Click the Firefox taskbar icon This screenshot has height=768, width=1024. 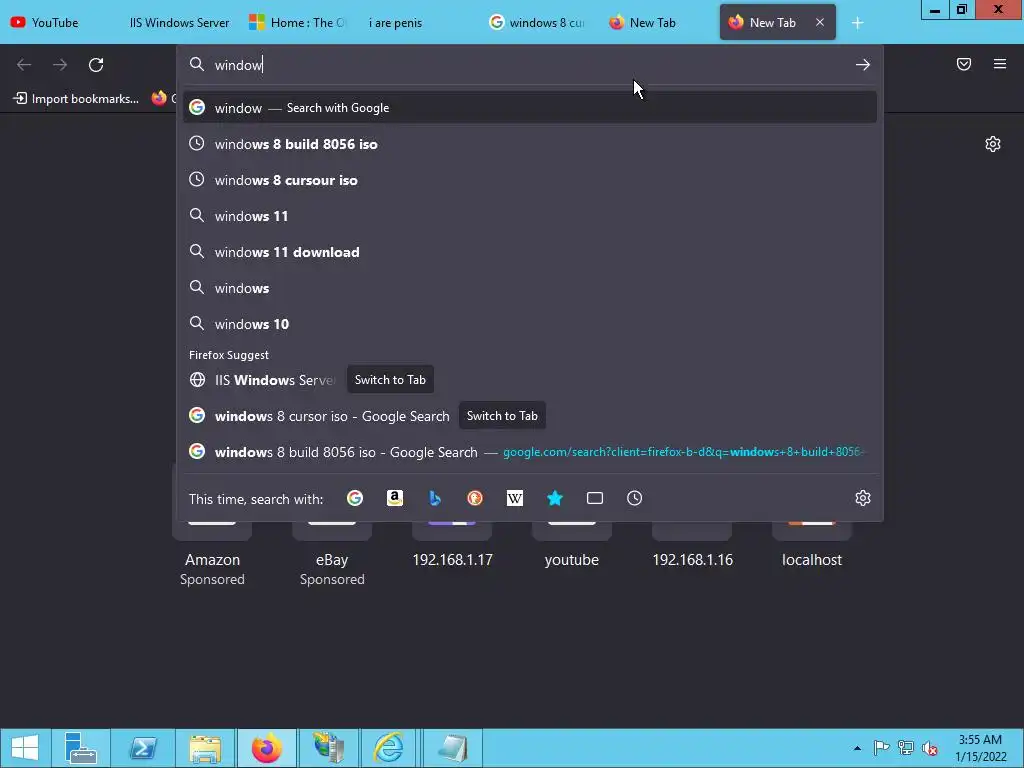coord(266,748)
